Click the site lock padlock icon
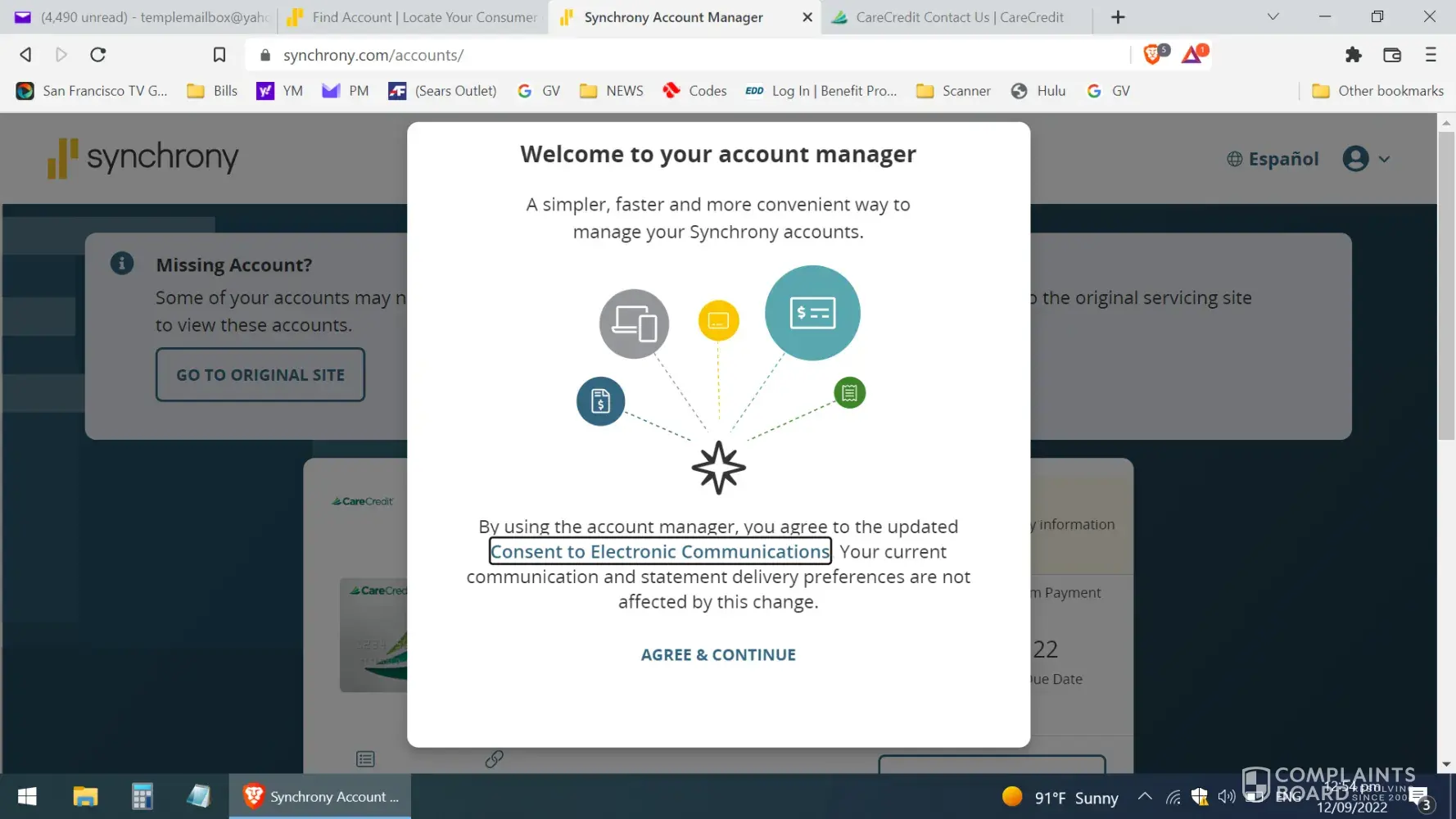 tap(265, 55)
